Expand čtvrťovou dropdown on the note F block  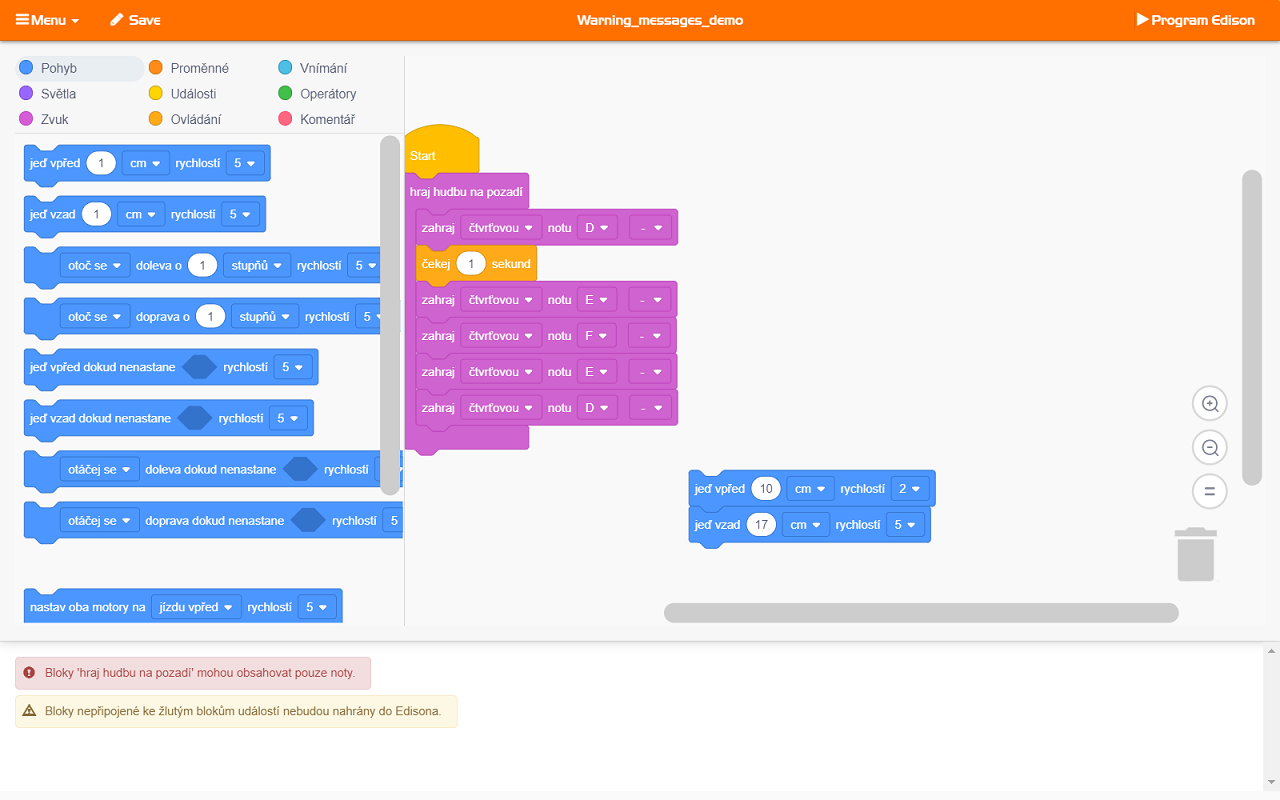point(501,336)
